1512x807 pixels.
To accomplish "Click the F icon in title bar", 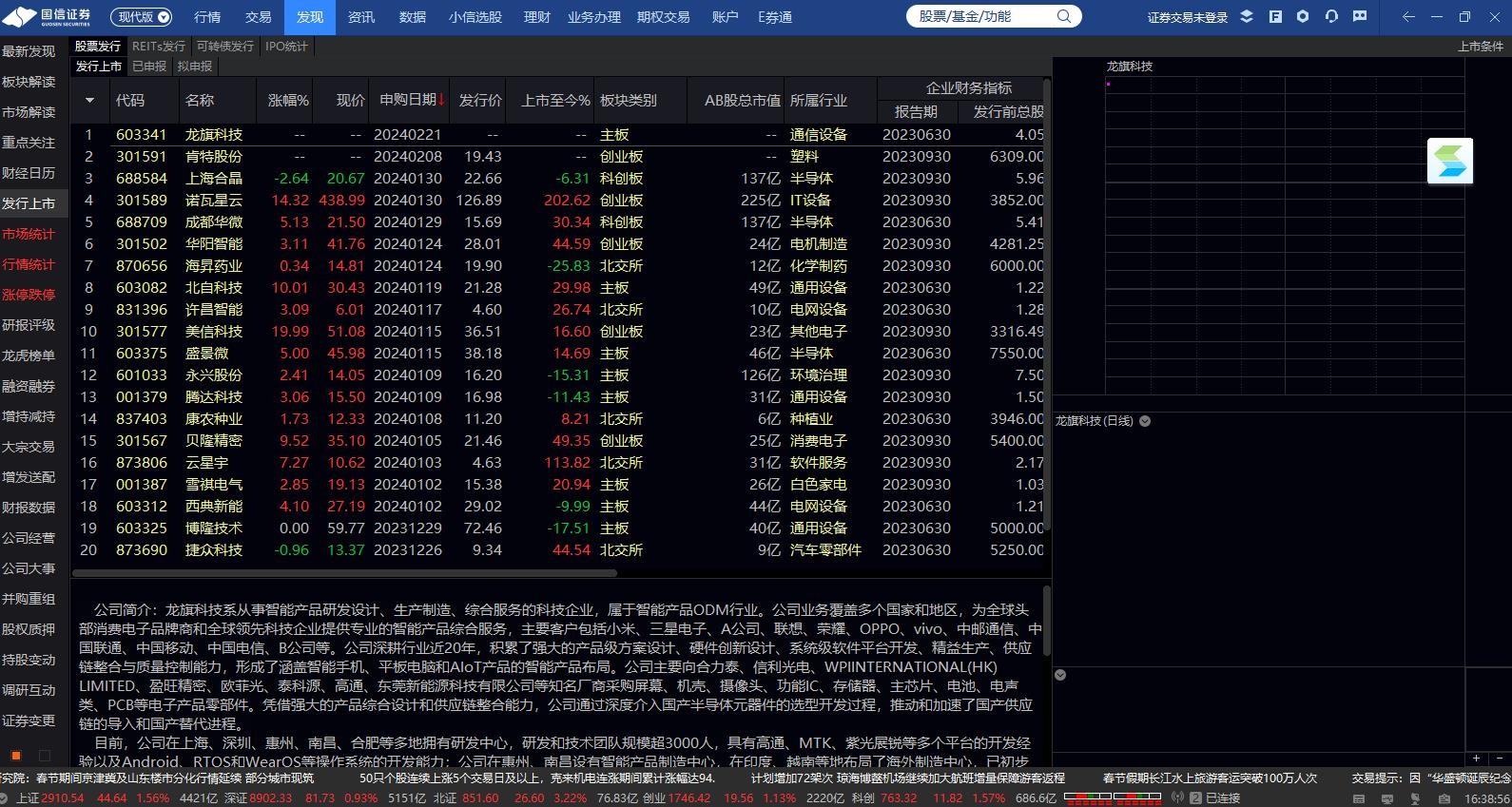I will tap(1276, 17).
